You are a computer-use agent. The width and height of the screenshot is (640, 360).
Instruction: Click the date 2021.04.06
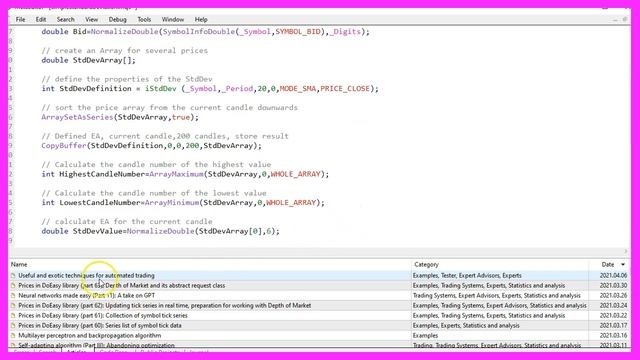pos(613,276)
